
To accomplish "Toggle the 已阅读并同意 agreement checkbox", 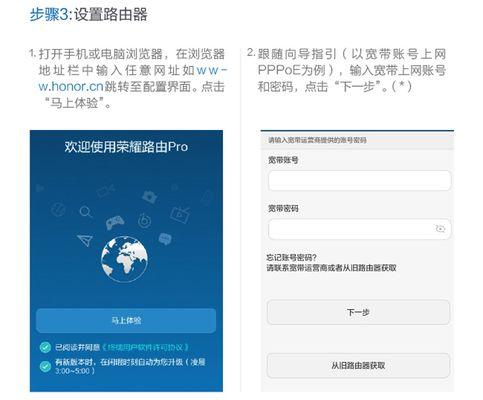I will [45, 347].
